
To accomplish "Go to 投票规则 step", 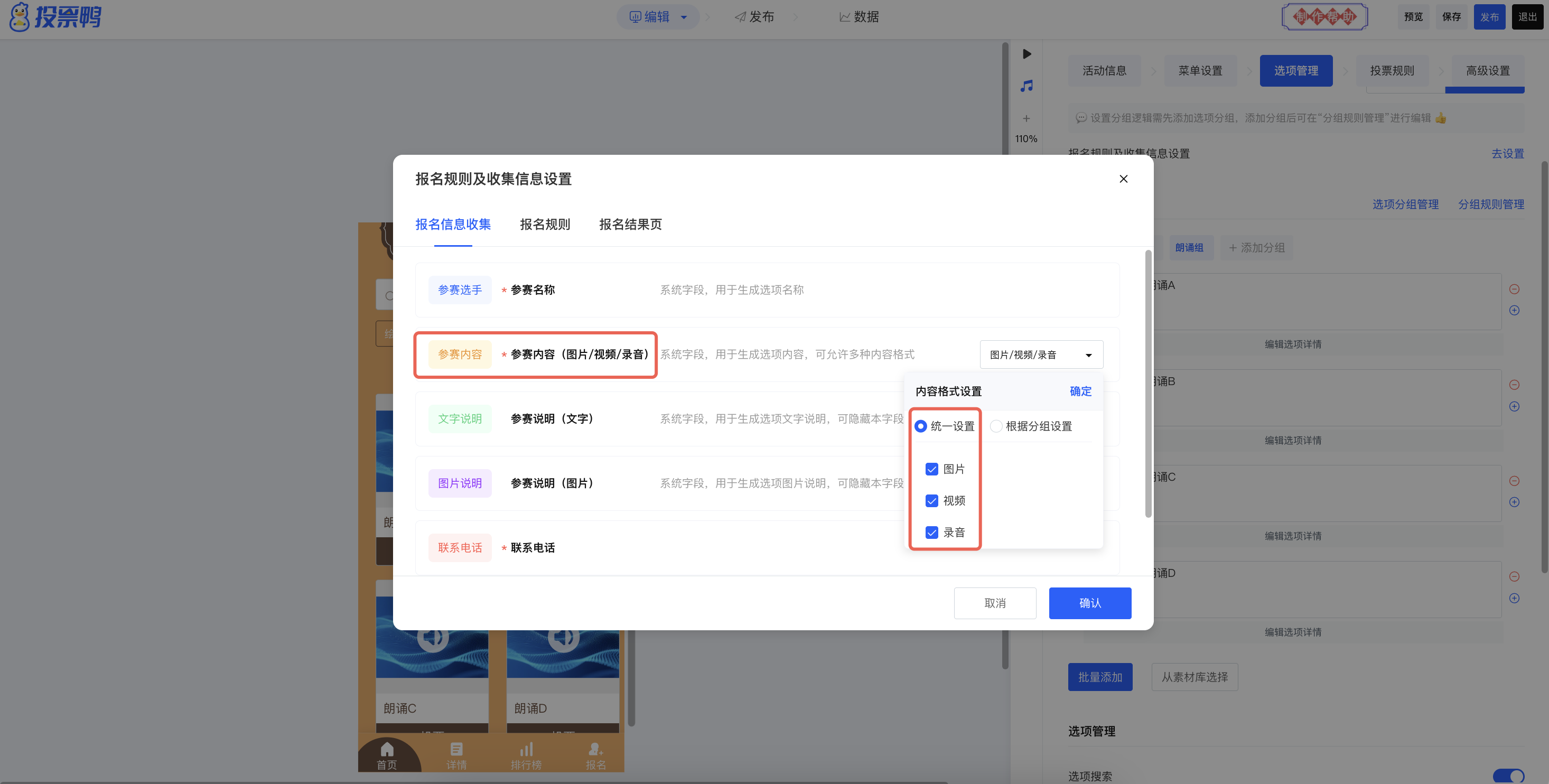I will pos(1392,71).
